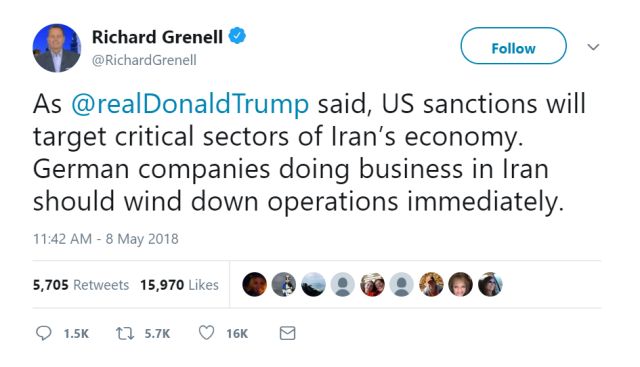Click the blue verified badge
Image resolution: width=640 pixels, height=367 pixels.
click(237, 36)
